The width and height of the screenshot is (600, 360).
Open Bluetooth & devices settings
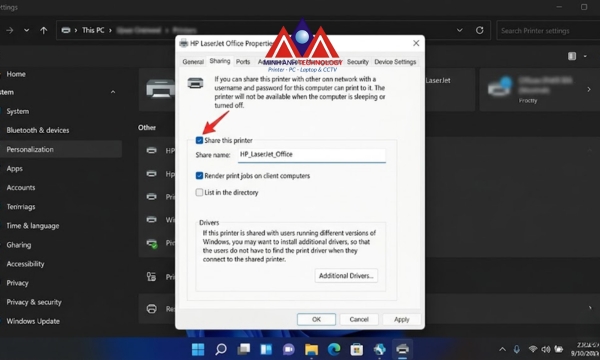(38, 130)
